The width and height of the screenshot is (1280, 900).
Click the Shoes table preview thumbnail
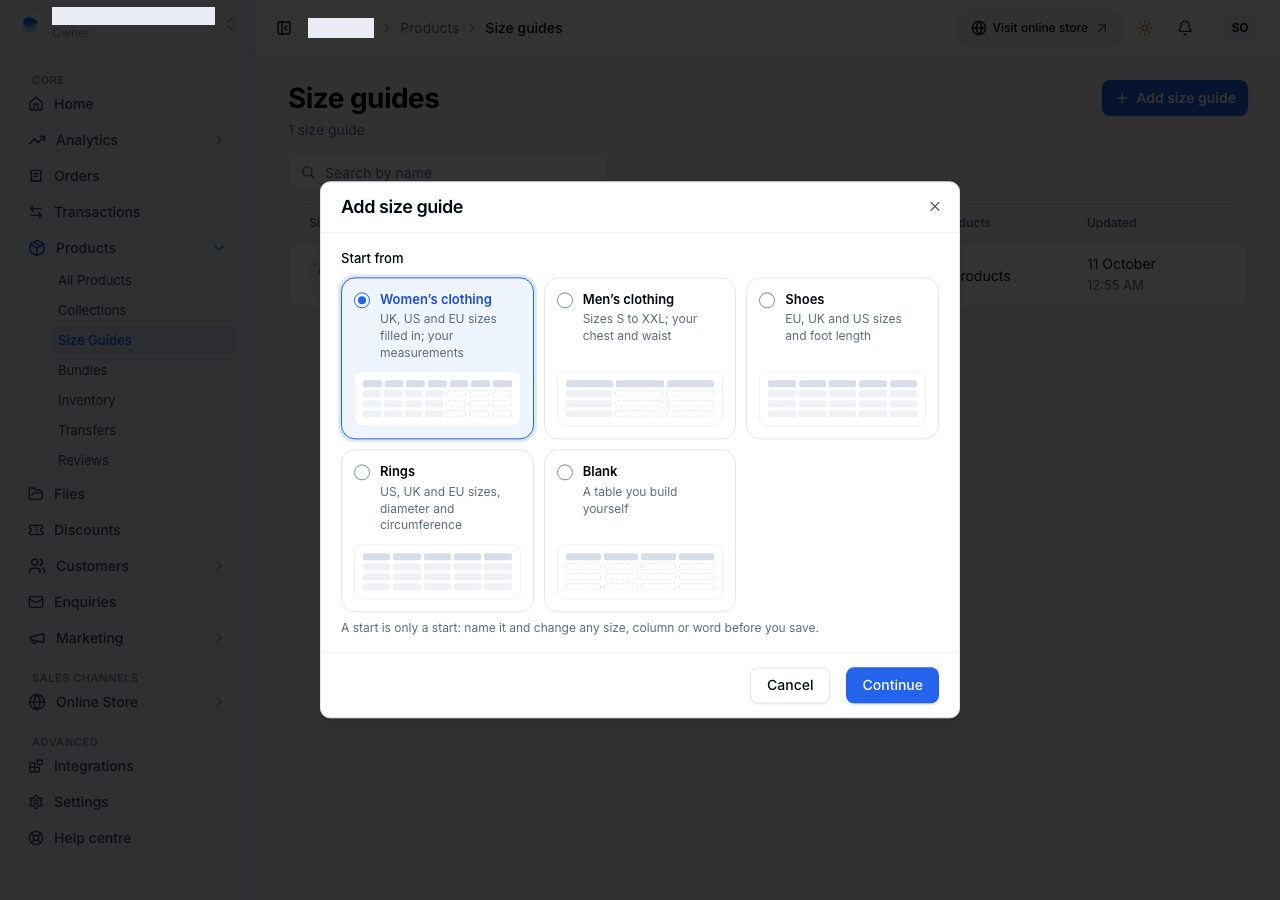tap(842, 399)
